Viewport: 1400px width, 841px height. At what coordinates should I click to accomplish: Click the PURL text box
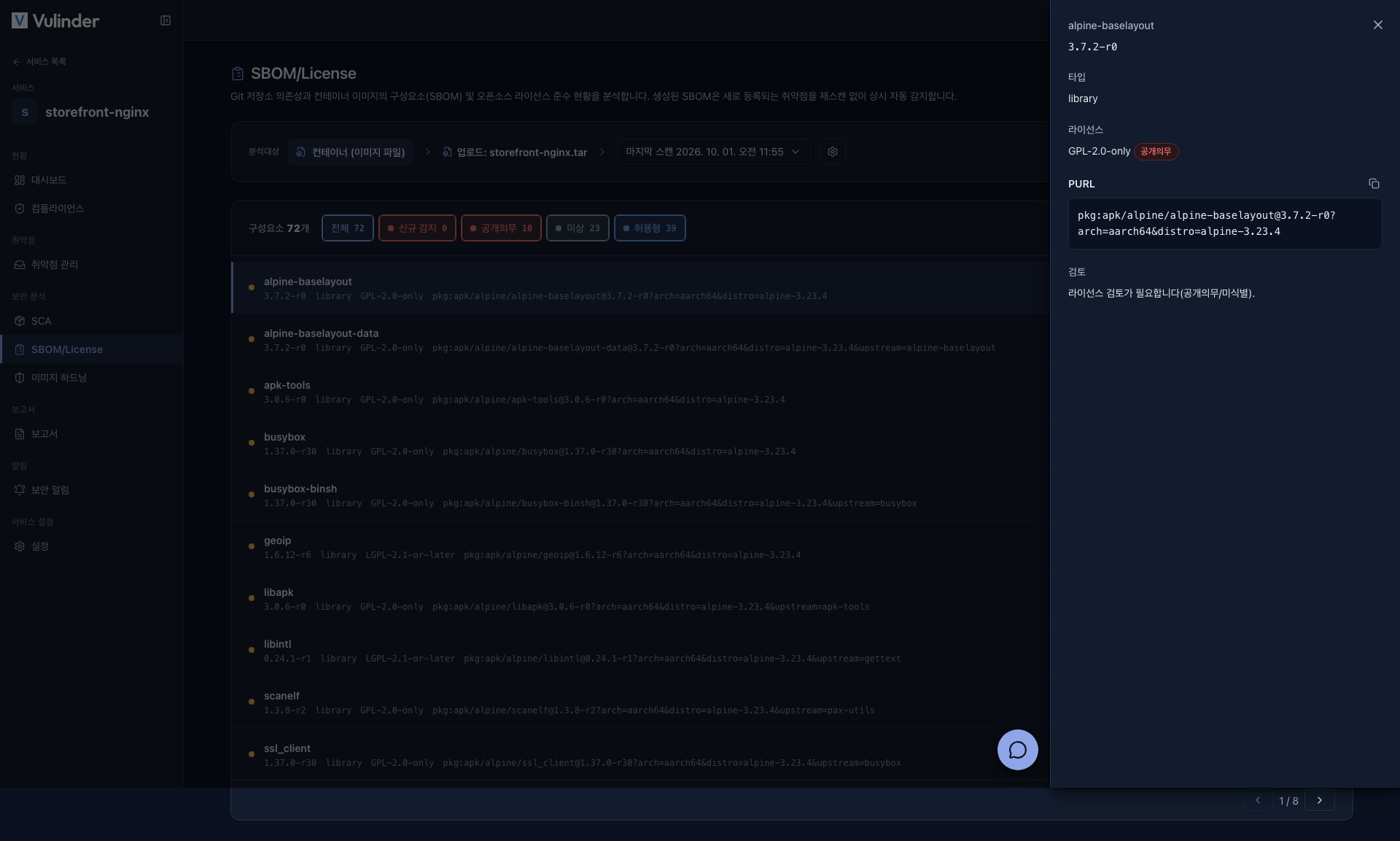1224,223
